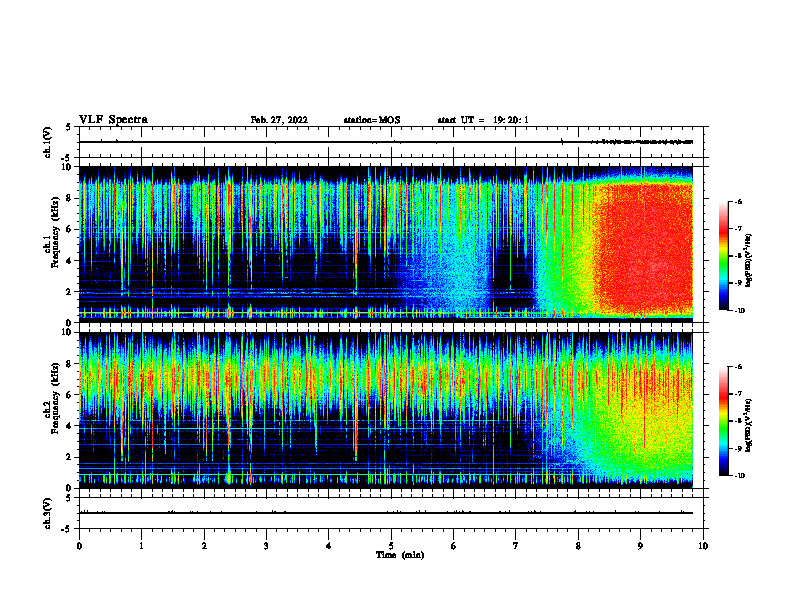Click the "-10" tick on ch.1 color bar
792x612 pixels.
739,311
